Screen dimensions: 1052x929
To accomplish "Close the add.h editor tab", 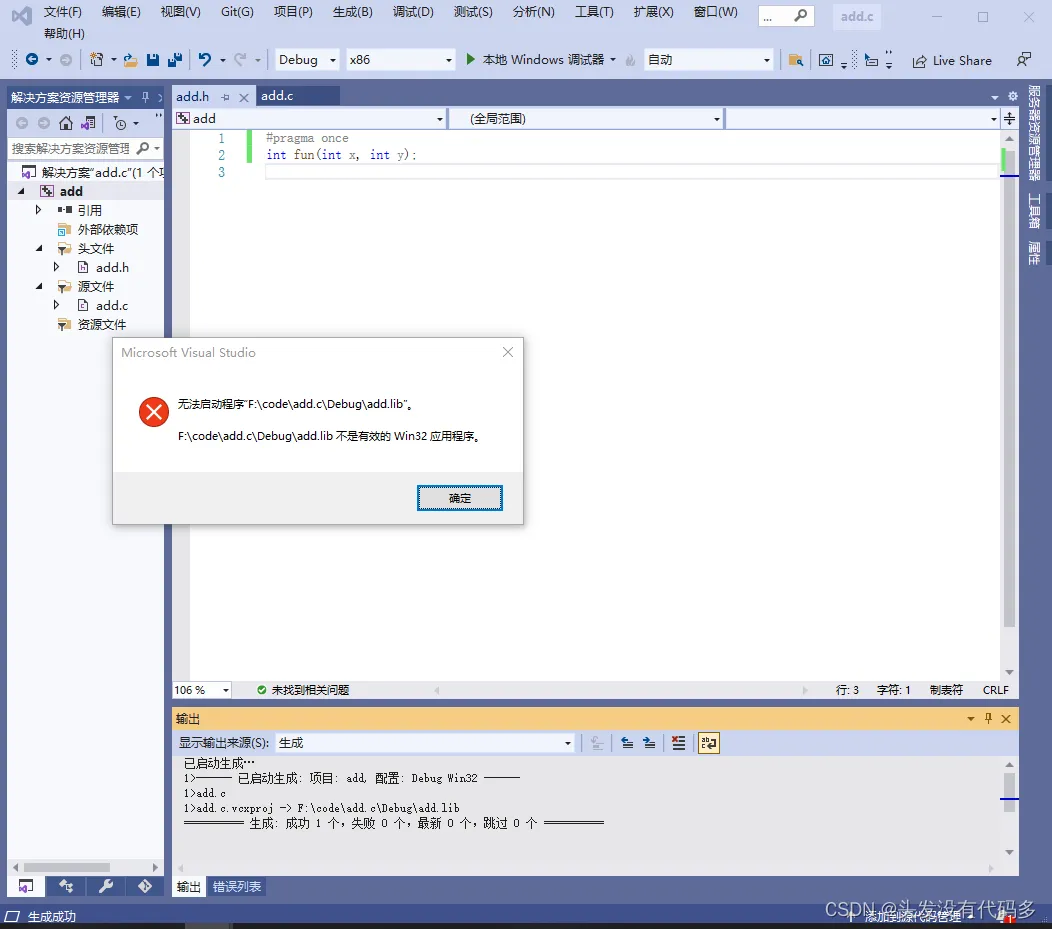I will (x=244, y=97).
